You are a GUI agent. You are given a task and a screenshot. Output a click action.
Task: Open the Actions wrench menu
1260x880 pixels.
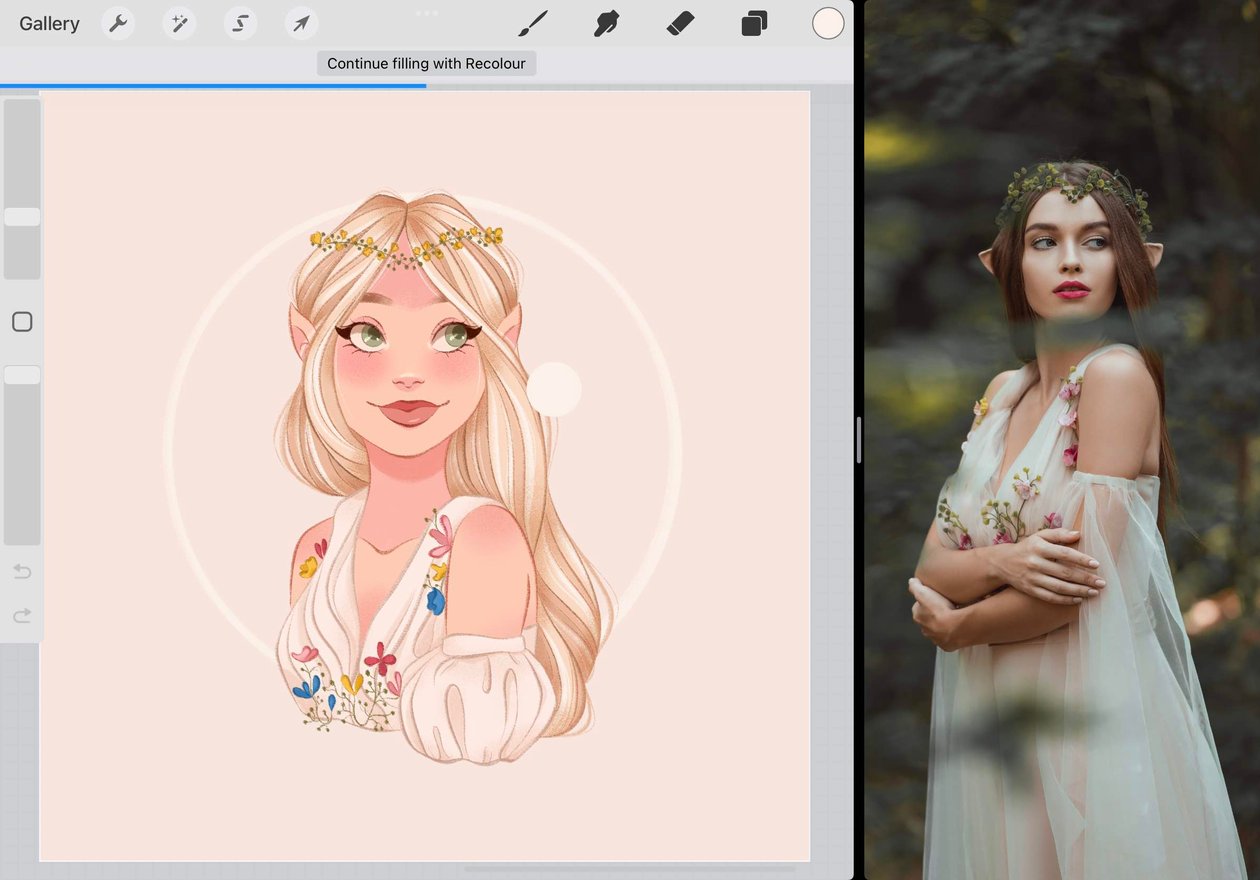(x=118, y=23)
